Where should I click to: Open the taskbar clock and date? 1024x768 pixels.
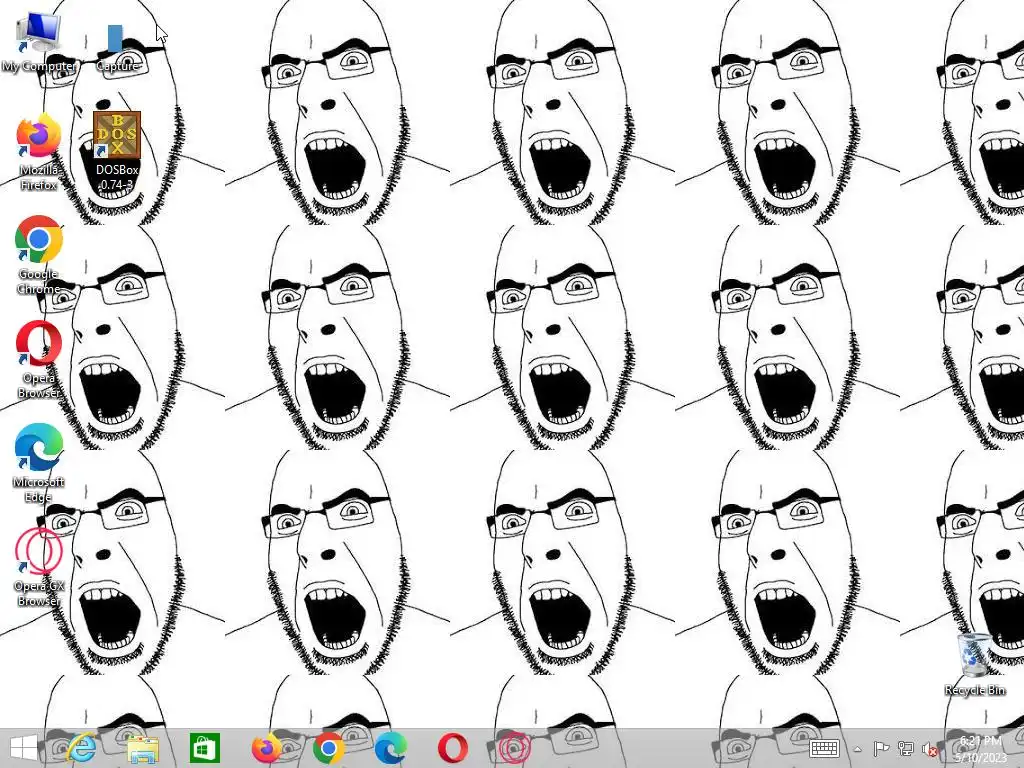click(980, 748)
